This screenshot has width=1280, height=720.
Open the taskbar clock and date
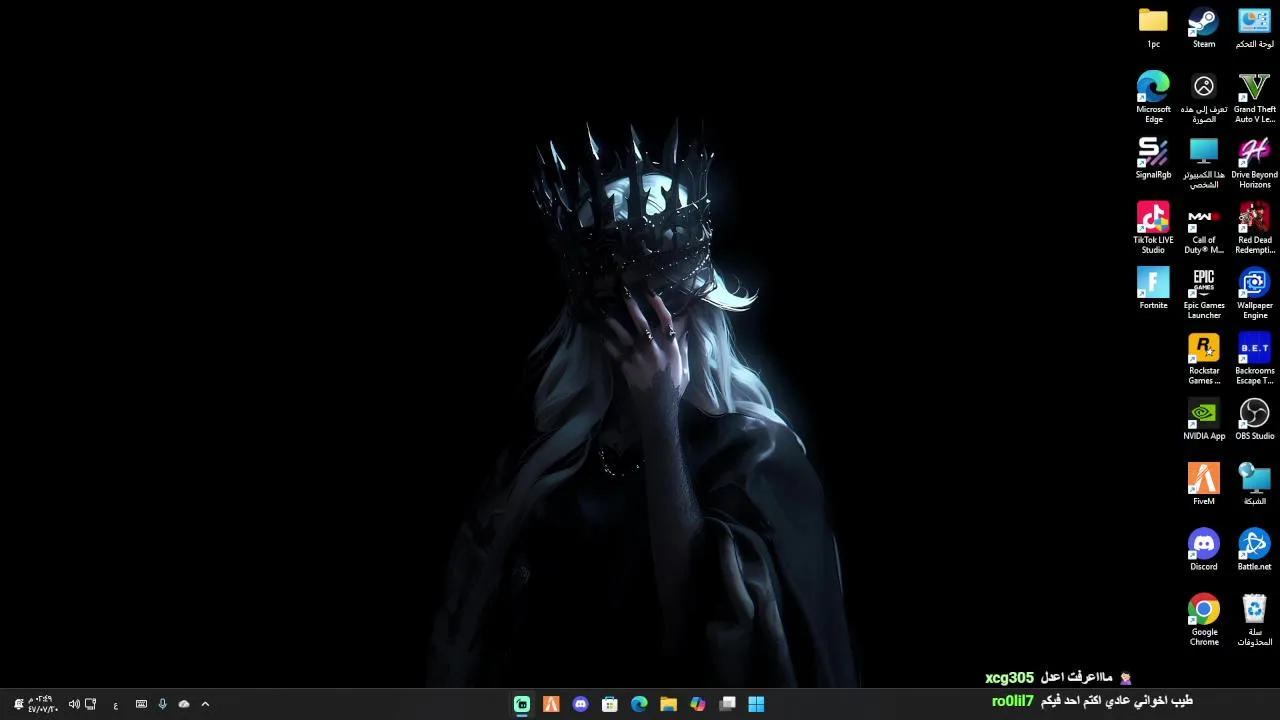pyautogui.click(x=42, y=704)
